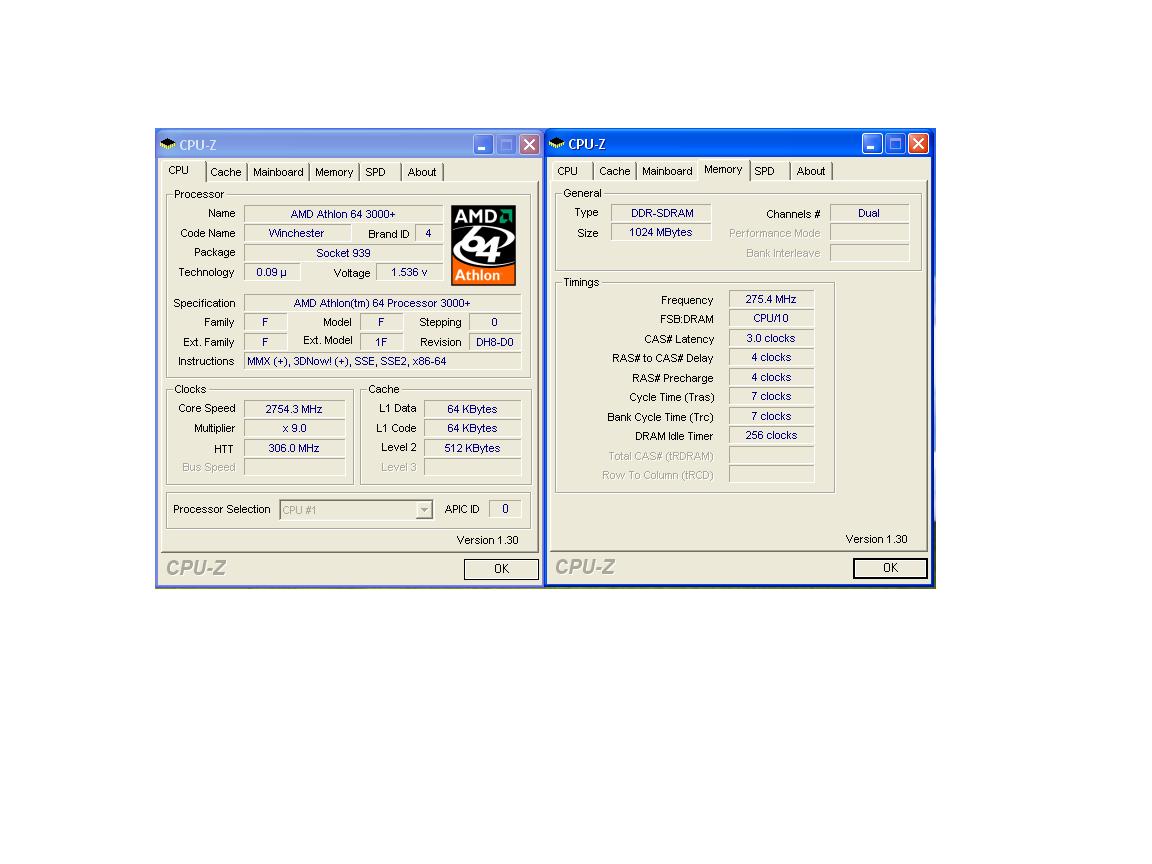The height and width of the screenshot is (864, 1152).
Task: Open About tab in left window
Action: (x=422, y=172)
